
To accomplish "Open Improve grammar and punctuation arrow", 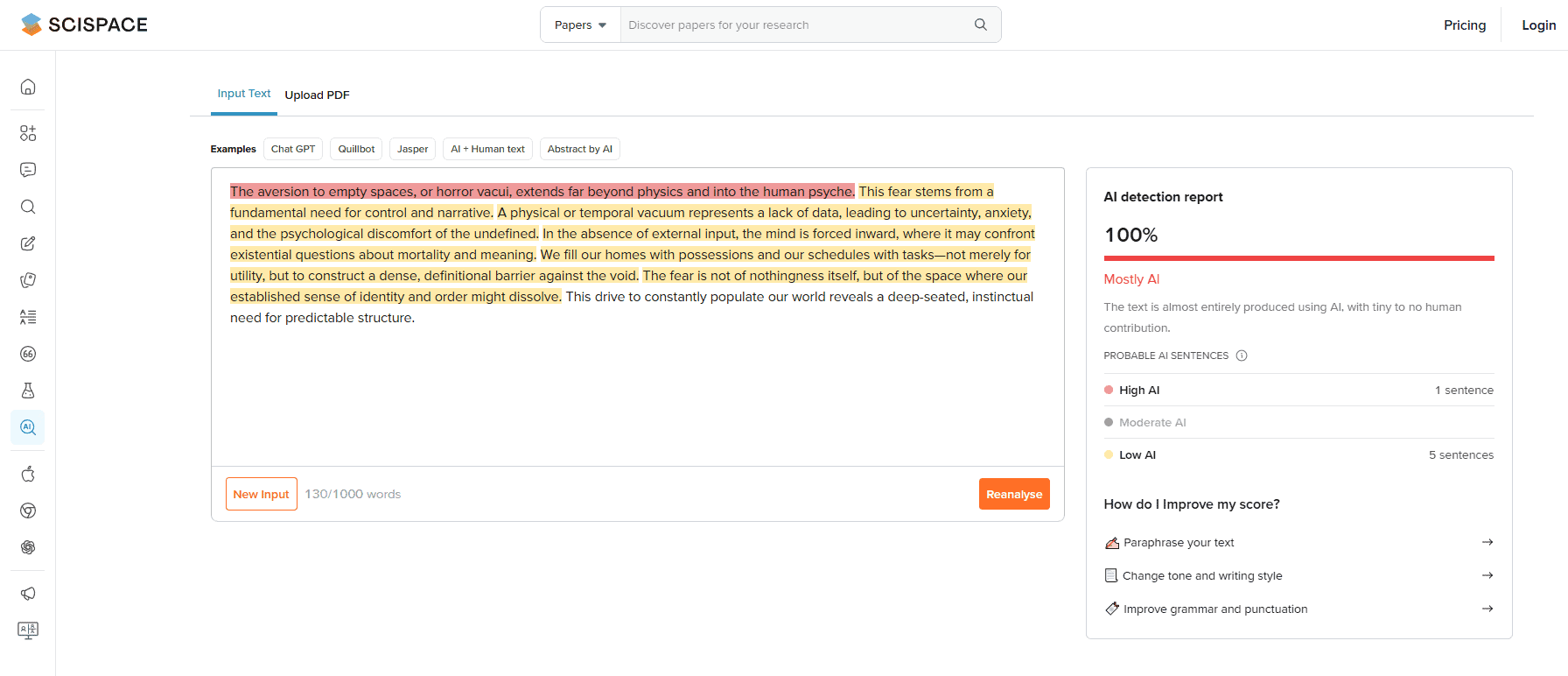I will tap(1487, 609).
